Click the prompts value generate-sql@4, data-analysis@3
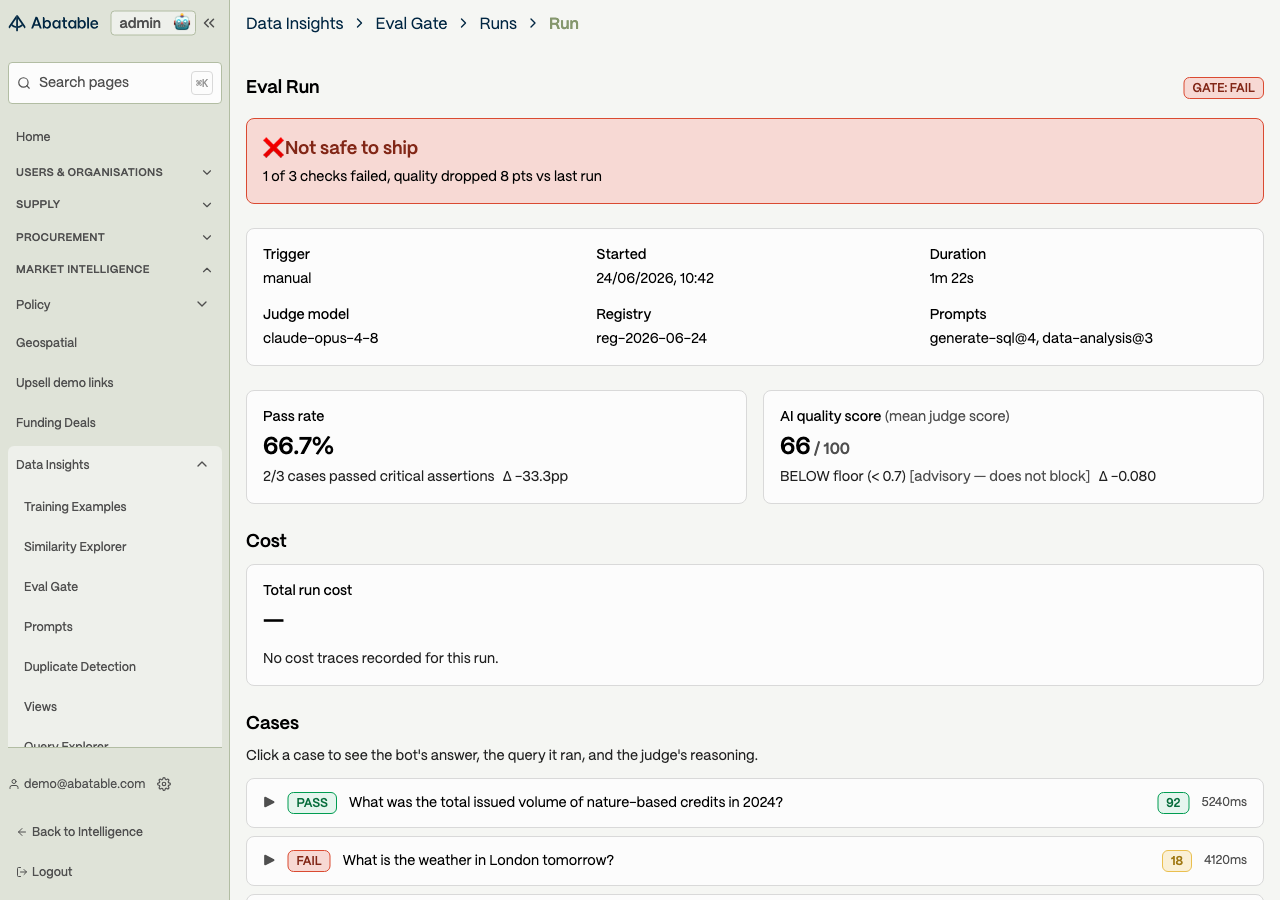The image size is (1280, 900). click(x=1041, y=338)
